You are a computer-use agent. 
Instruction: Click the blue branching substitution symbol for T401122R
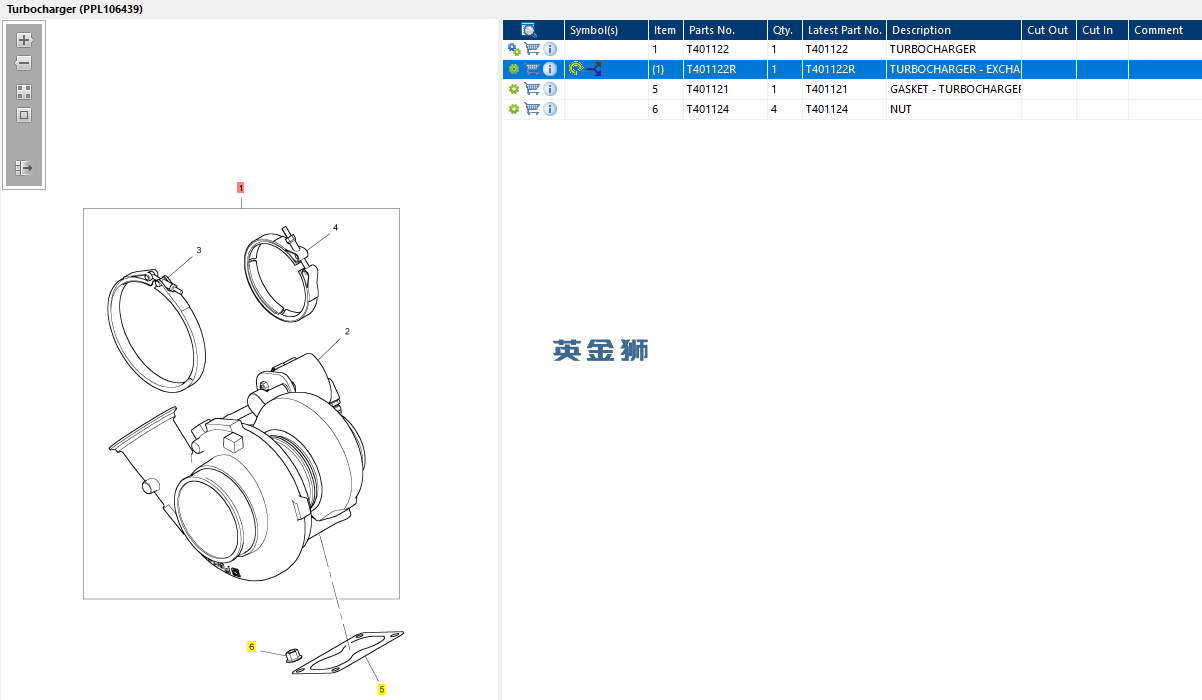pos(593,69)
